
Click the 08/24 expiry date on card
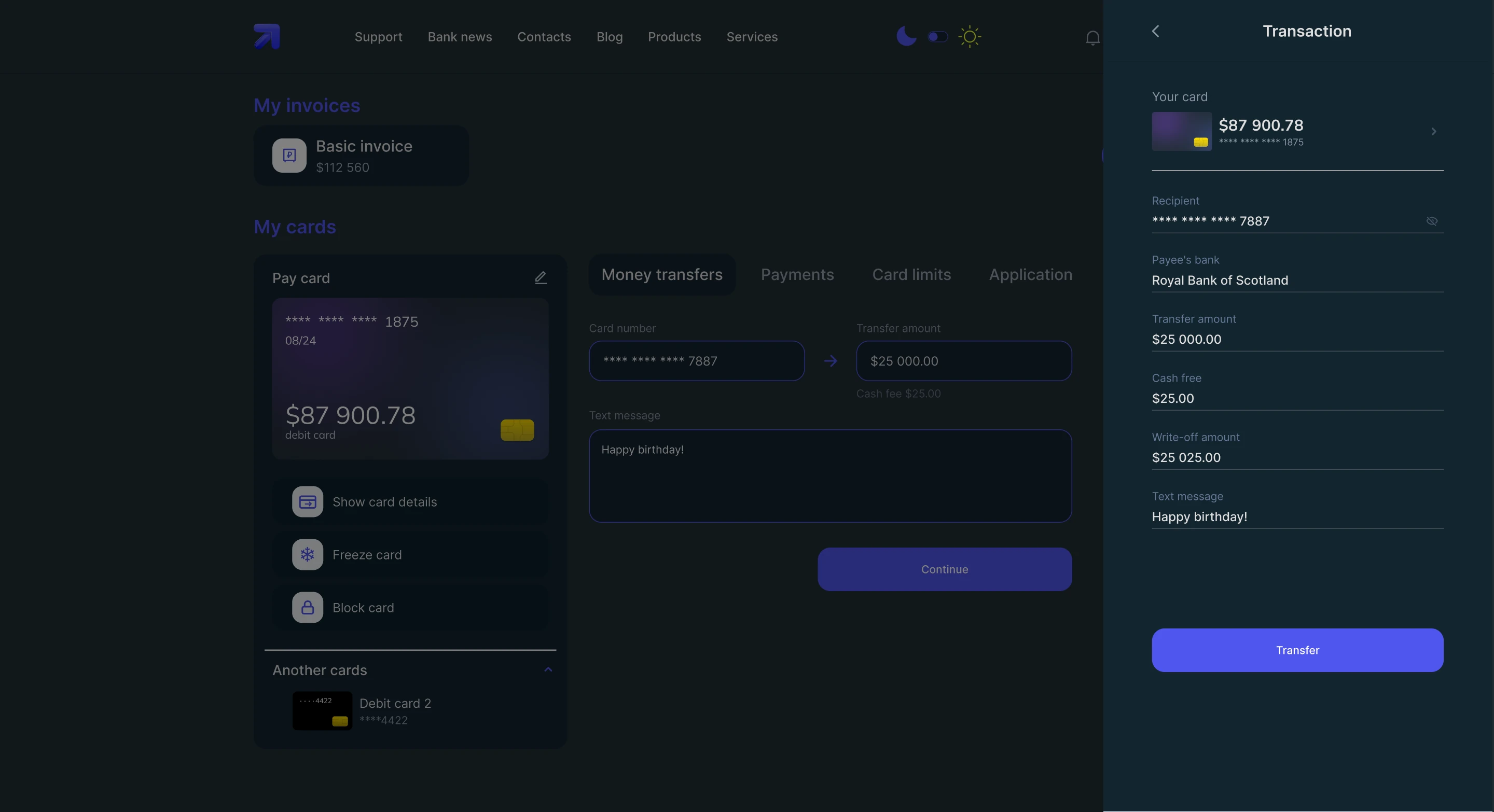coord(300,341)
